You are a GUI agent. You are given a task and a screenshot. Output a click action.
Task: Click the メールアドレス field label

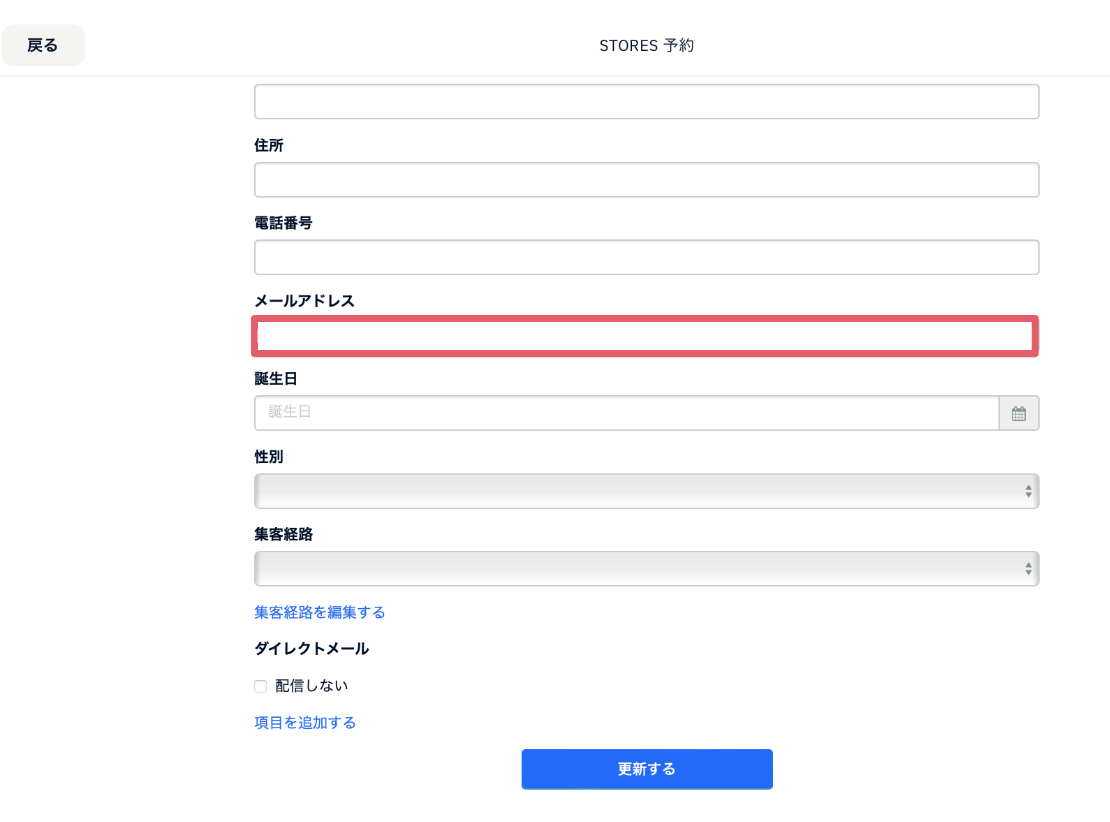pyautogui.click(x=304, y=301)
